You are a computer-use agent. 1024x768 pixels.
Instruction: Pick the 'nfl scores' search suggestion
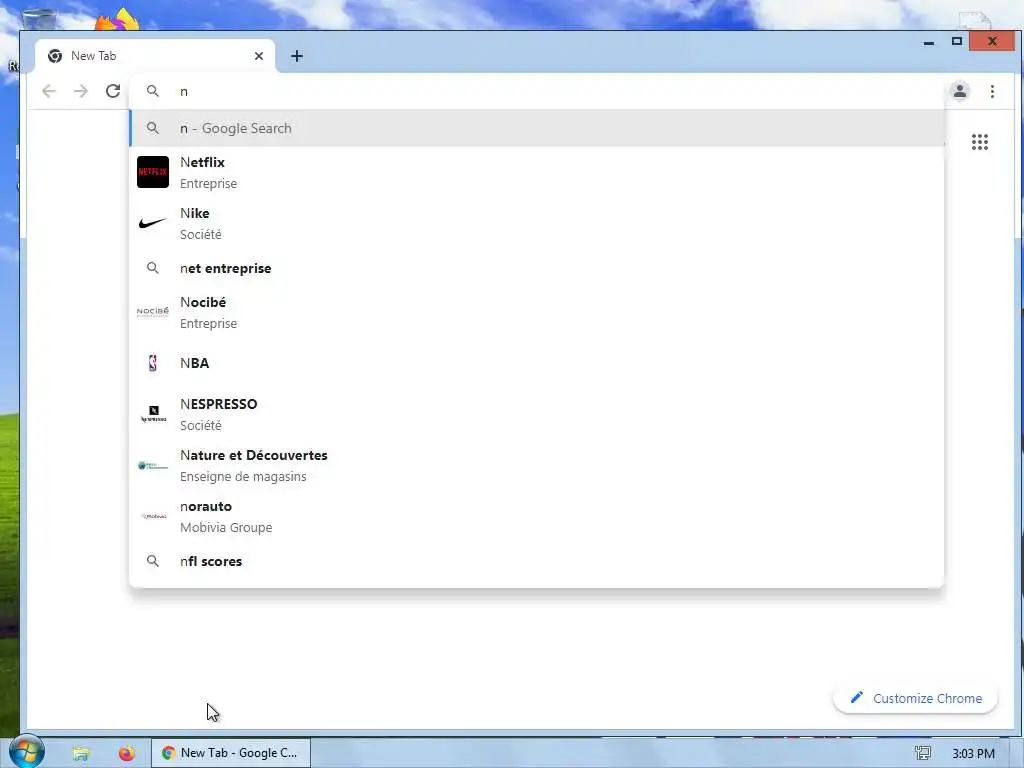coord(537,561)
